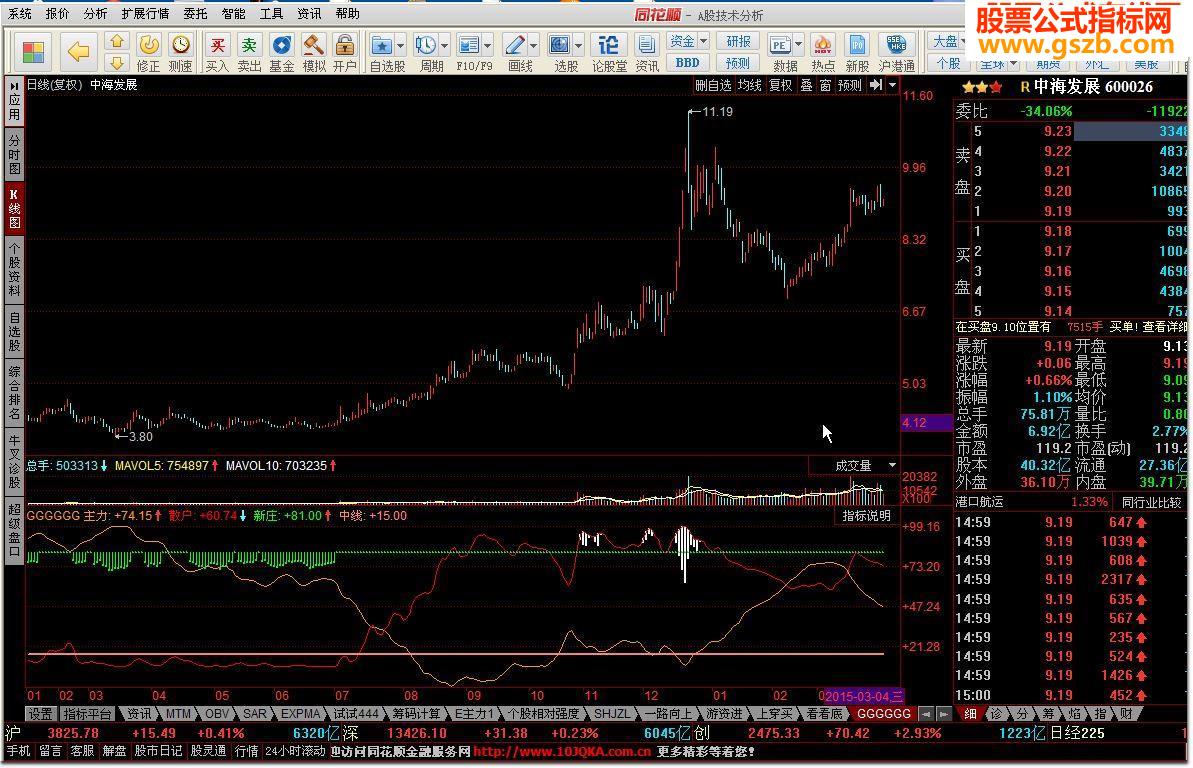The height and width of the screenshot is (768, 1193).
Task: Toggle 均线 moving averages display
Action: [749, 84]
